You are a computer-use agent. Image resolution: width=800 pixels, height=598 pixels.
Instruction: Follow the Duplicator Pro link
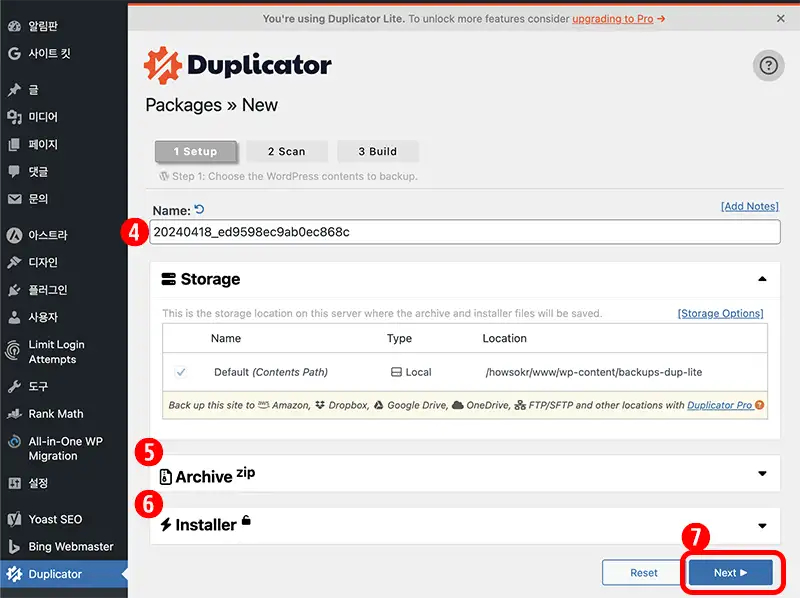(719, 405)
